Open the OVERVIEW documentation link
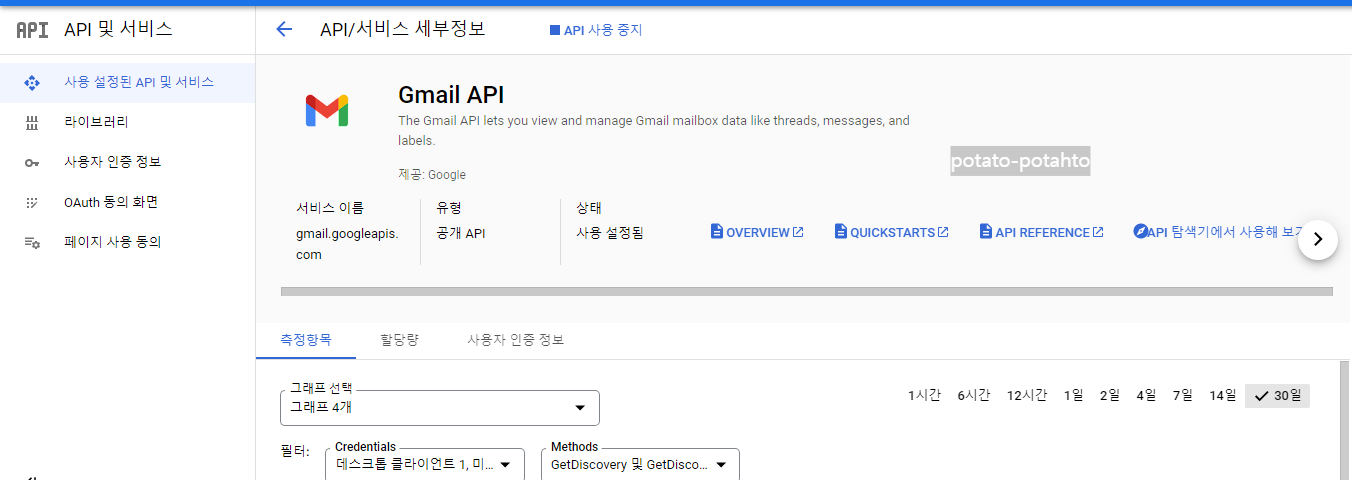The height and width of the screenshot is (480, 1352). (757, 232)
